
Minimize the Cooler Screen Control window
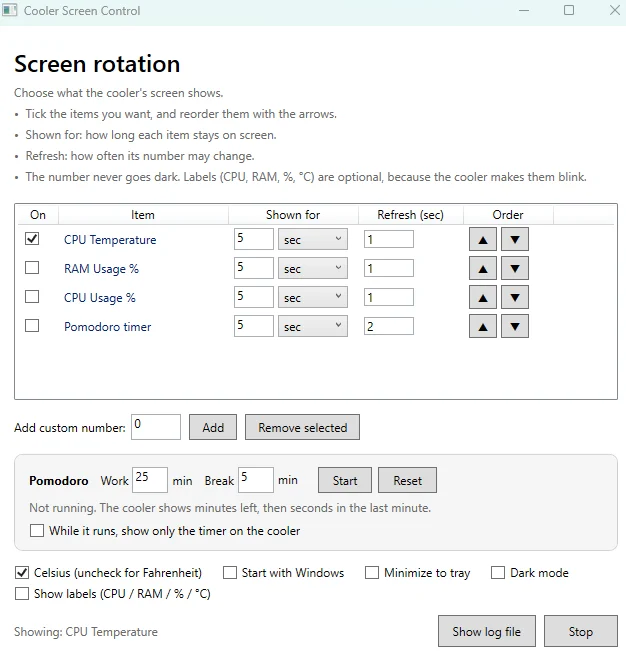pyautogui.click(x=524, y=10)
